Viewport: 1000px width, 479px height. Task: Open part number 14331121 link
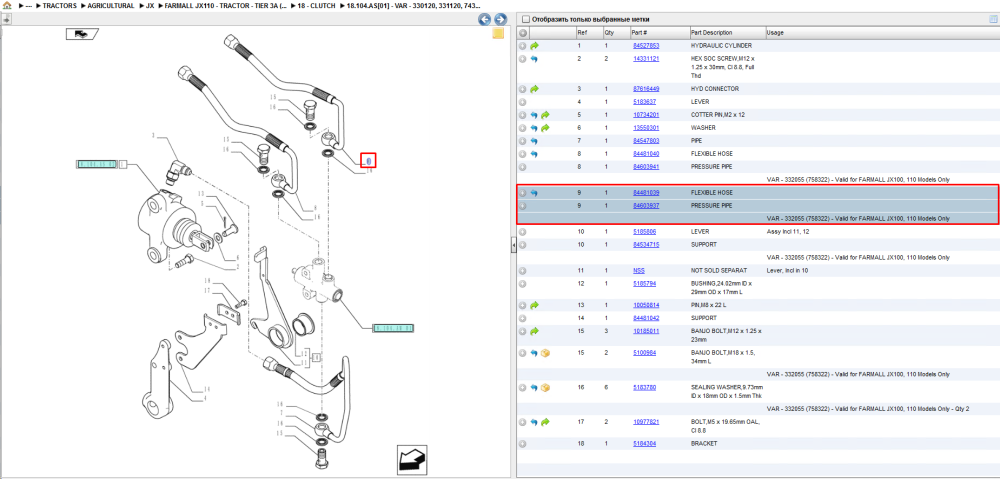click(646, 59)
